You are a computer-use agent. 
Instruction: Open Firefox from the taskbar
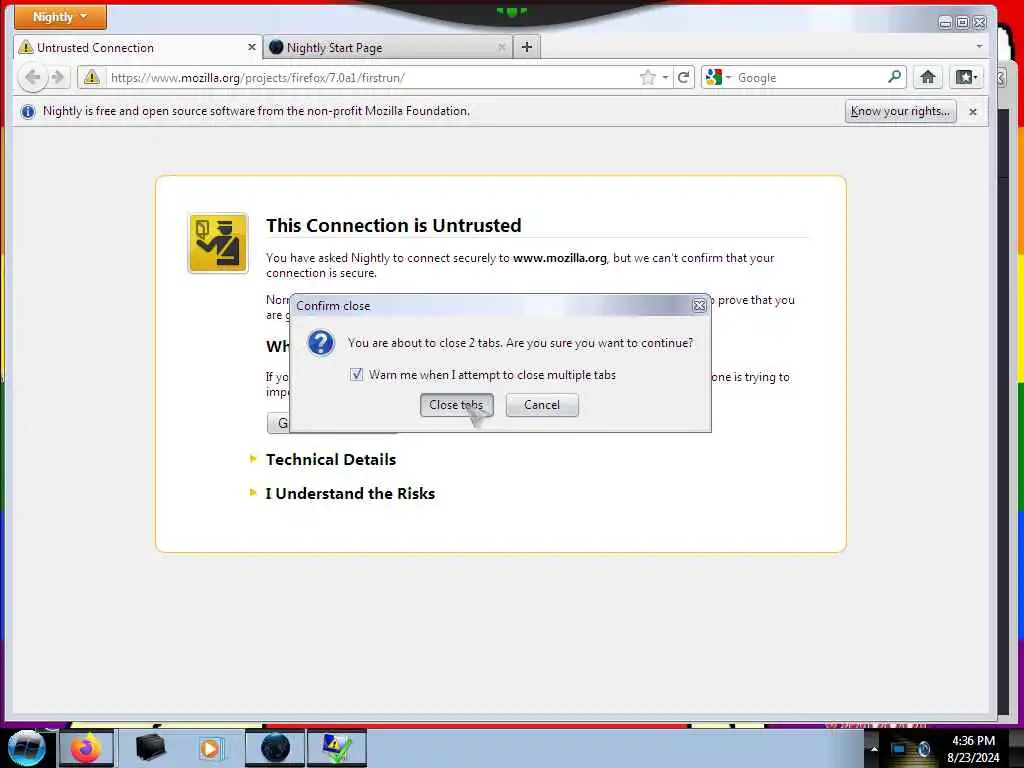pos(87,748)
